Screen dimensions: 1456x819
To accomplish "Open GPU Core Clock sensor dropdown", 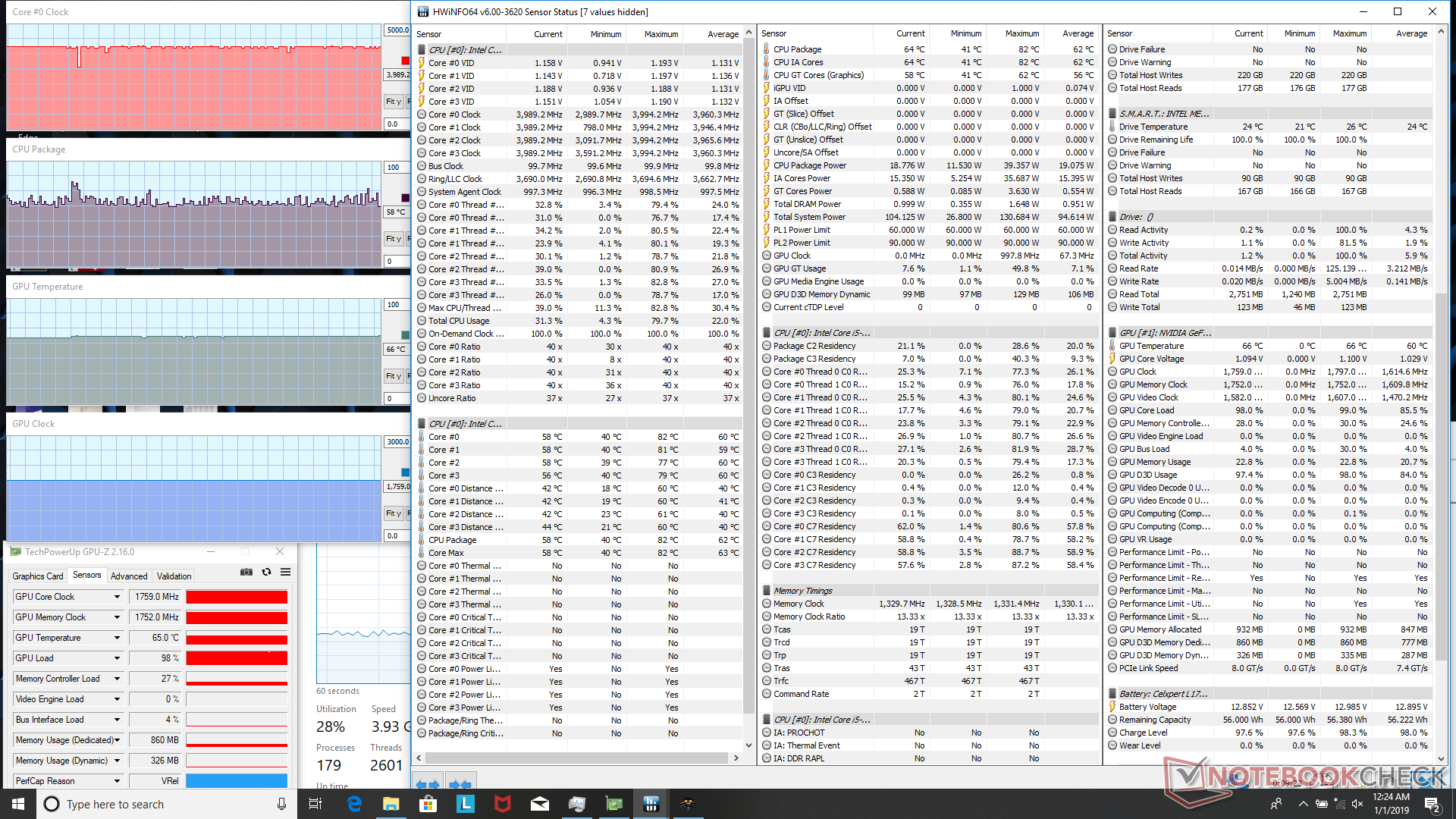I will (117, 597).
